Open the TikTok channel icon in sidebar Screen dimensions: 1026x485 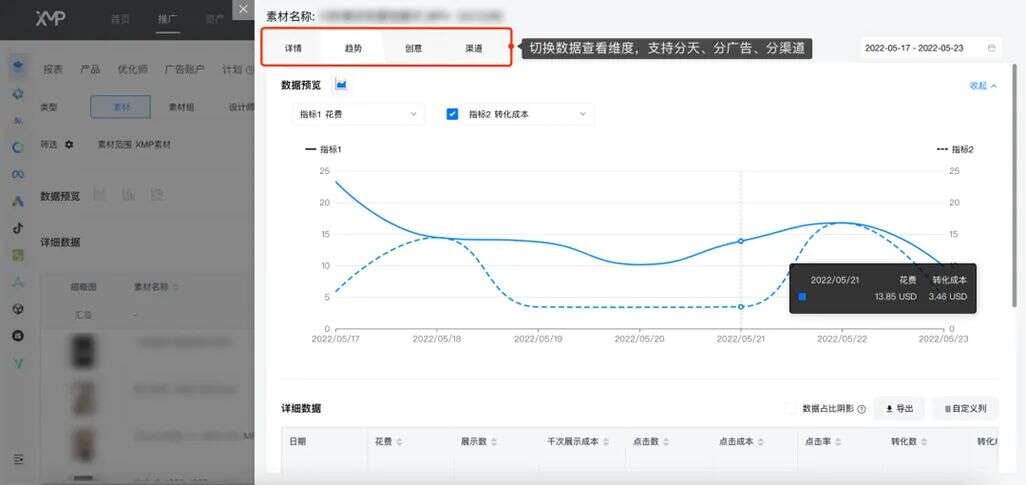18,228
